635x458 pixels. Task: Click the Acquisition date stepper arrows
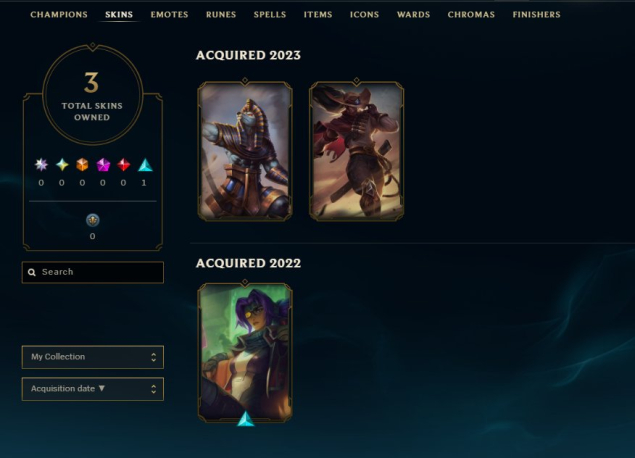point(153,389)
